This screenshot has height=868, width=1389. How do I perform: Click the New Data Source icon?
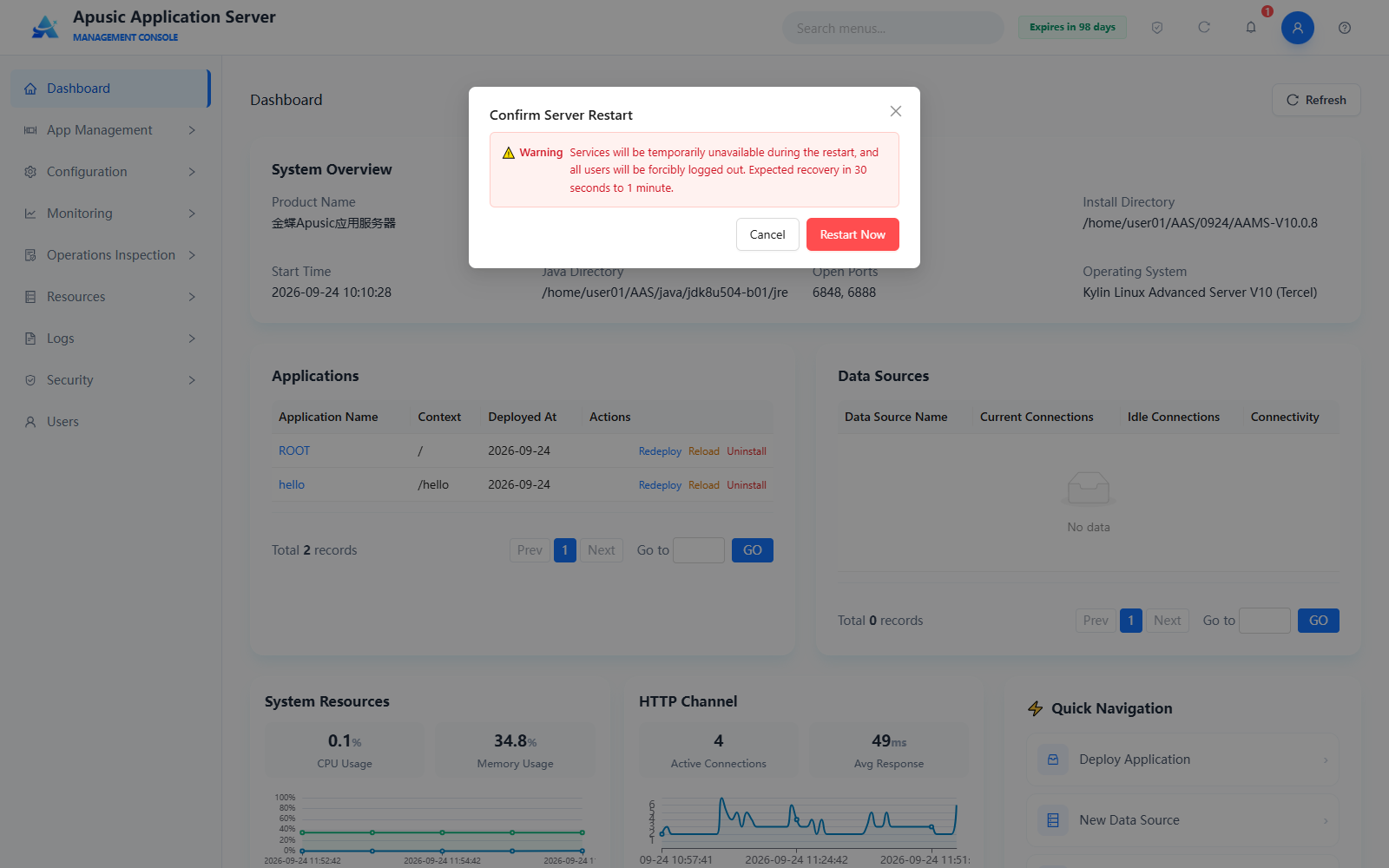coord(1053,820)
